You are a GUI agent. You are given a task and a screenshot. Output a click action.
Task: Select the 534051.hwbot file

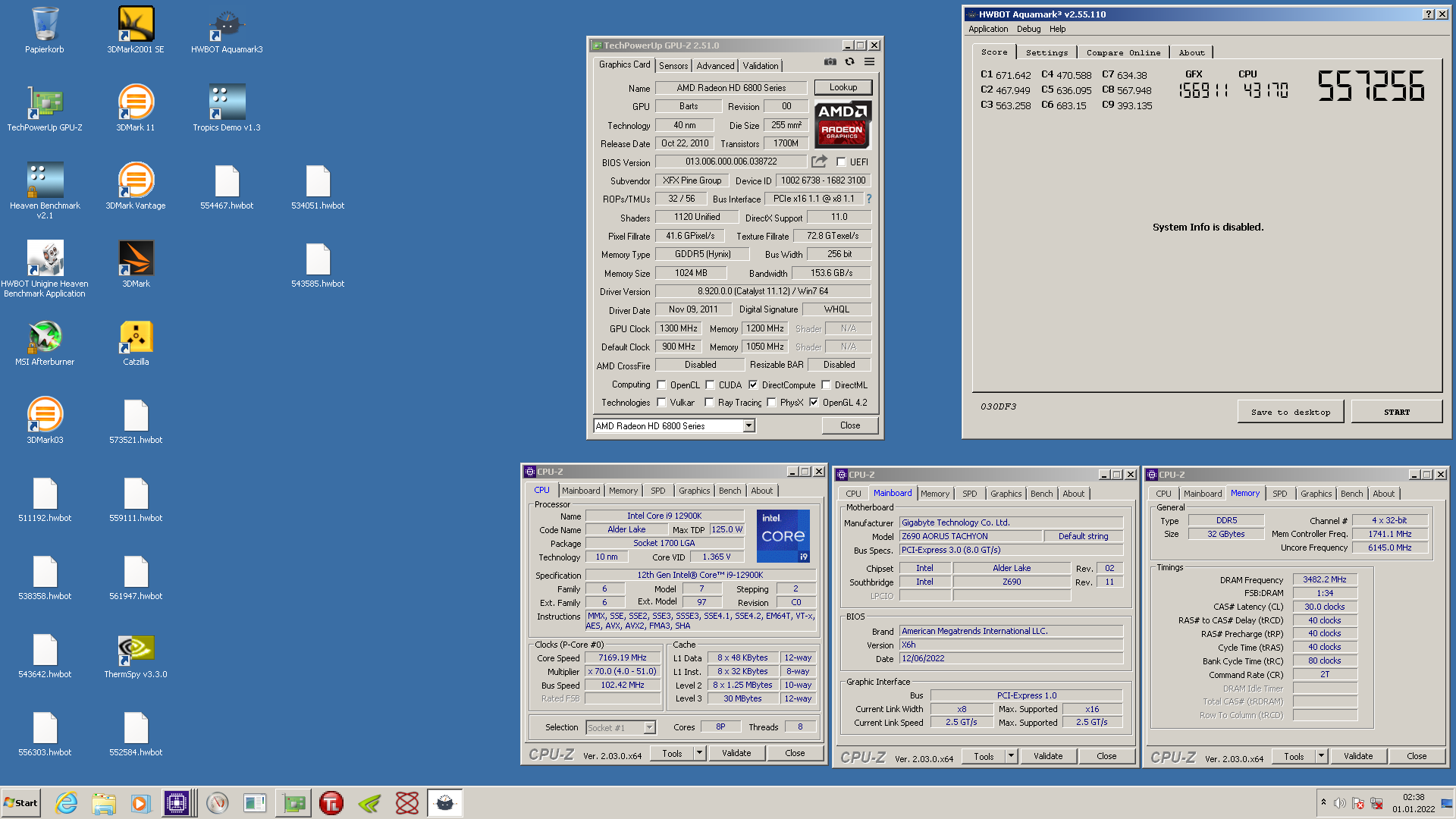pos(318,187)
